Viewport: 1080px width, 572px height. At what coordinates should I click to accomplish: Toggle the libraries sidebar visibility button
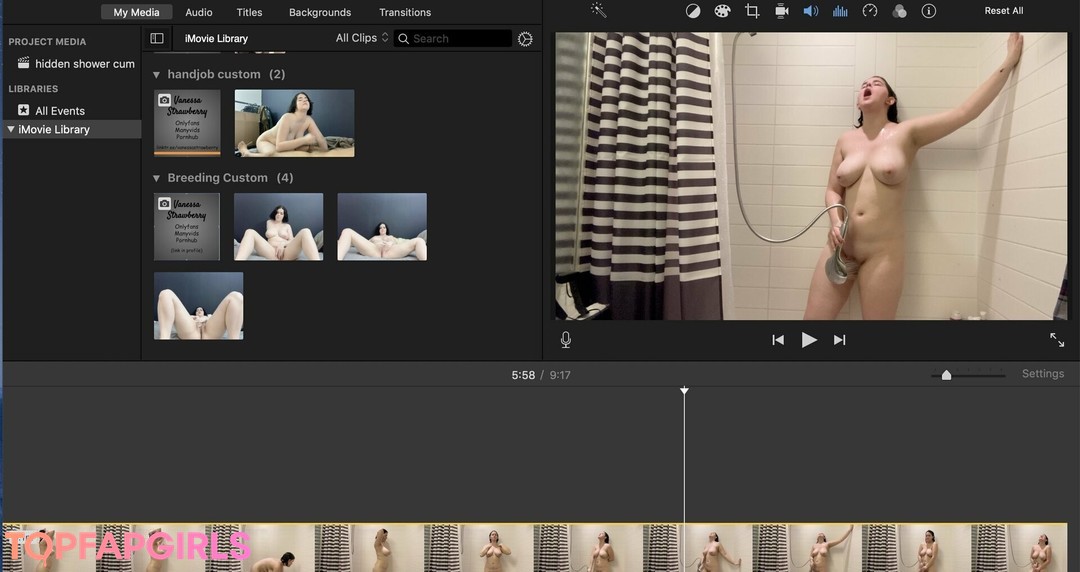pos(157,38)
